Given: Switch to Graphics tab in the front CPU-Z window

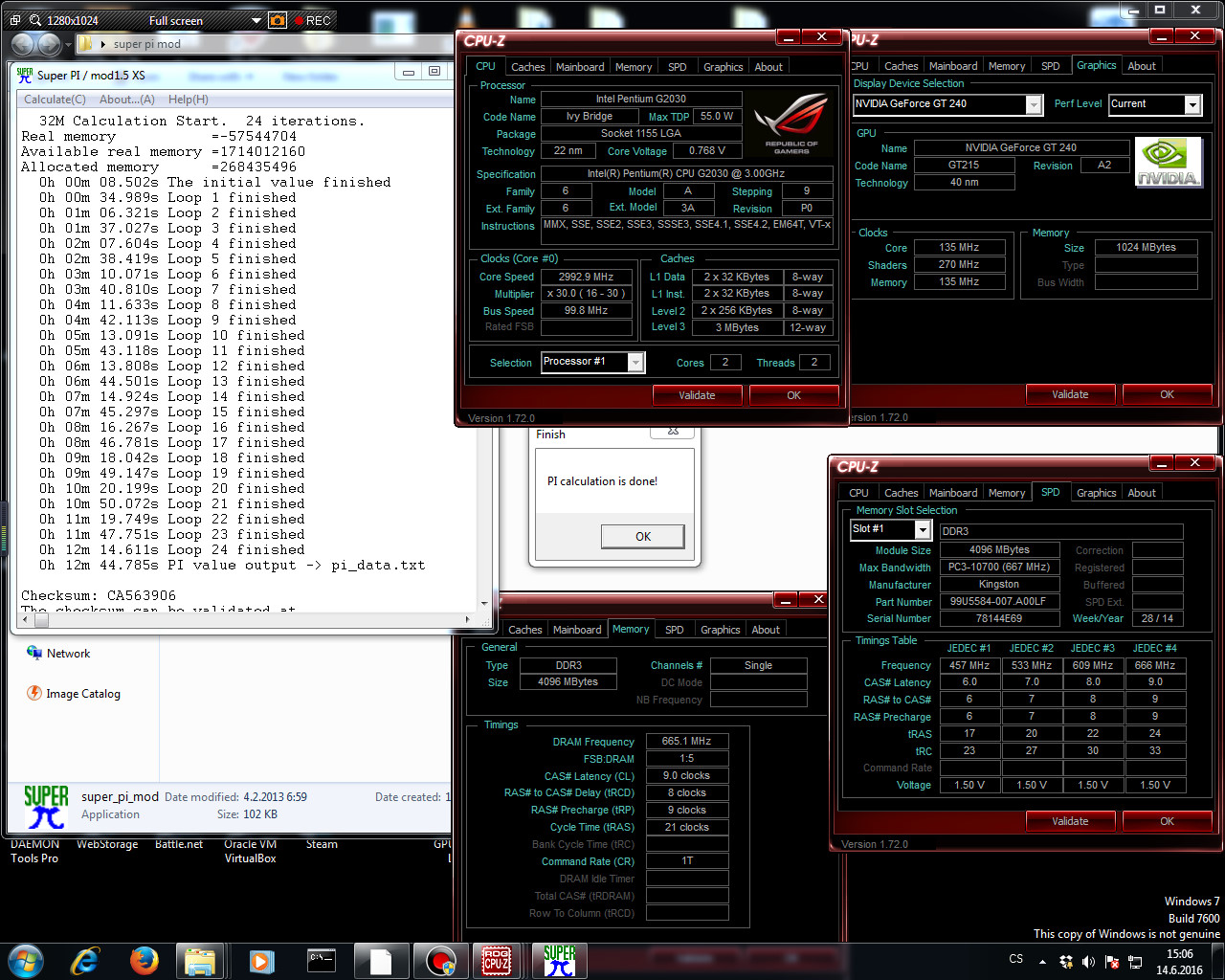Looking at the screenshot, I should (x=723, y=67).
